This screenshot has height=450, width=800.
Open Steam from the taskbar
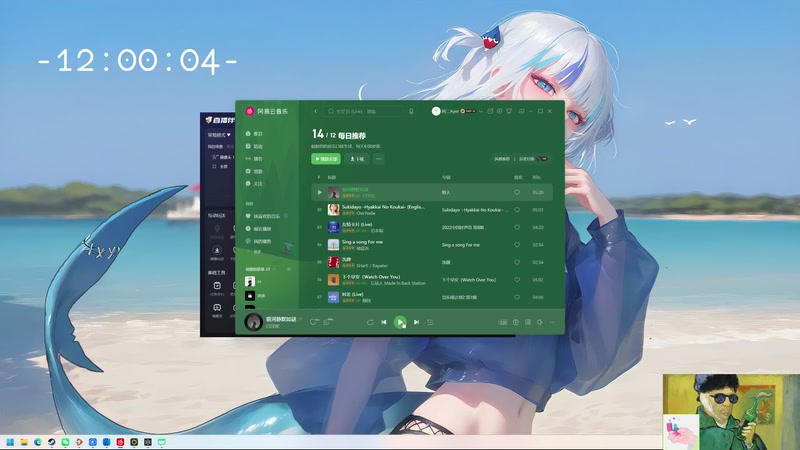click(x=52, y=442)
